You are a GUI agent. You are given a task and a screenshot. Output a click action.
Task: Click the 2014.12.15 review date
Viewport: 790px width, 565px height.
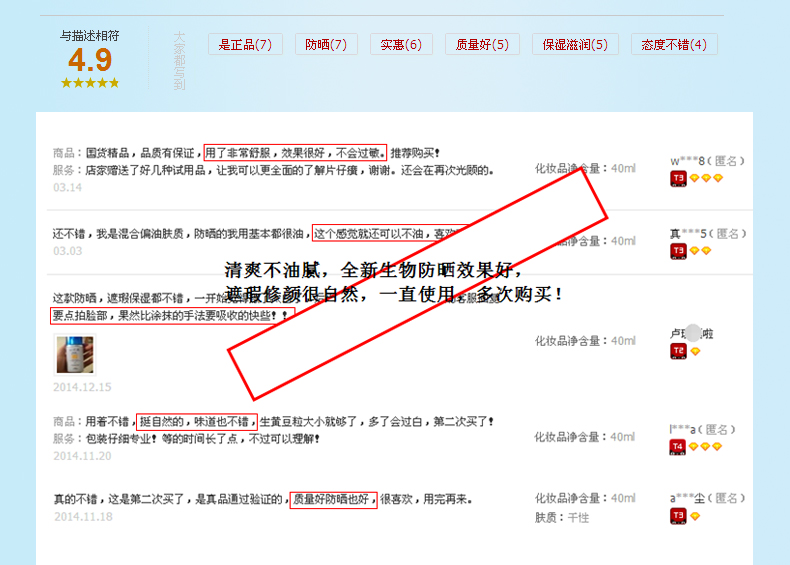coord(82,387)
